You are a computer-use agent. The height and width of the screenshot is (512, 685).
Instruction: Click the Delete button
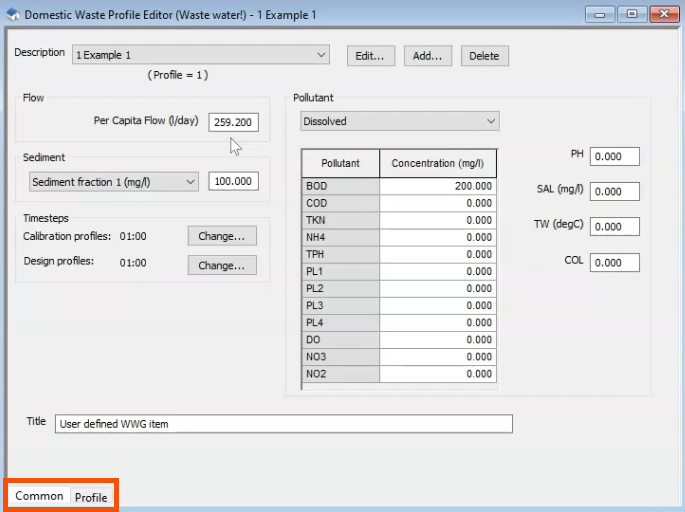pos(484,56)
